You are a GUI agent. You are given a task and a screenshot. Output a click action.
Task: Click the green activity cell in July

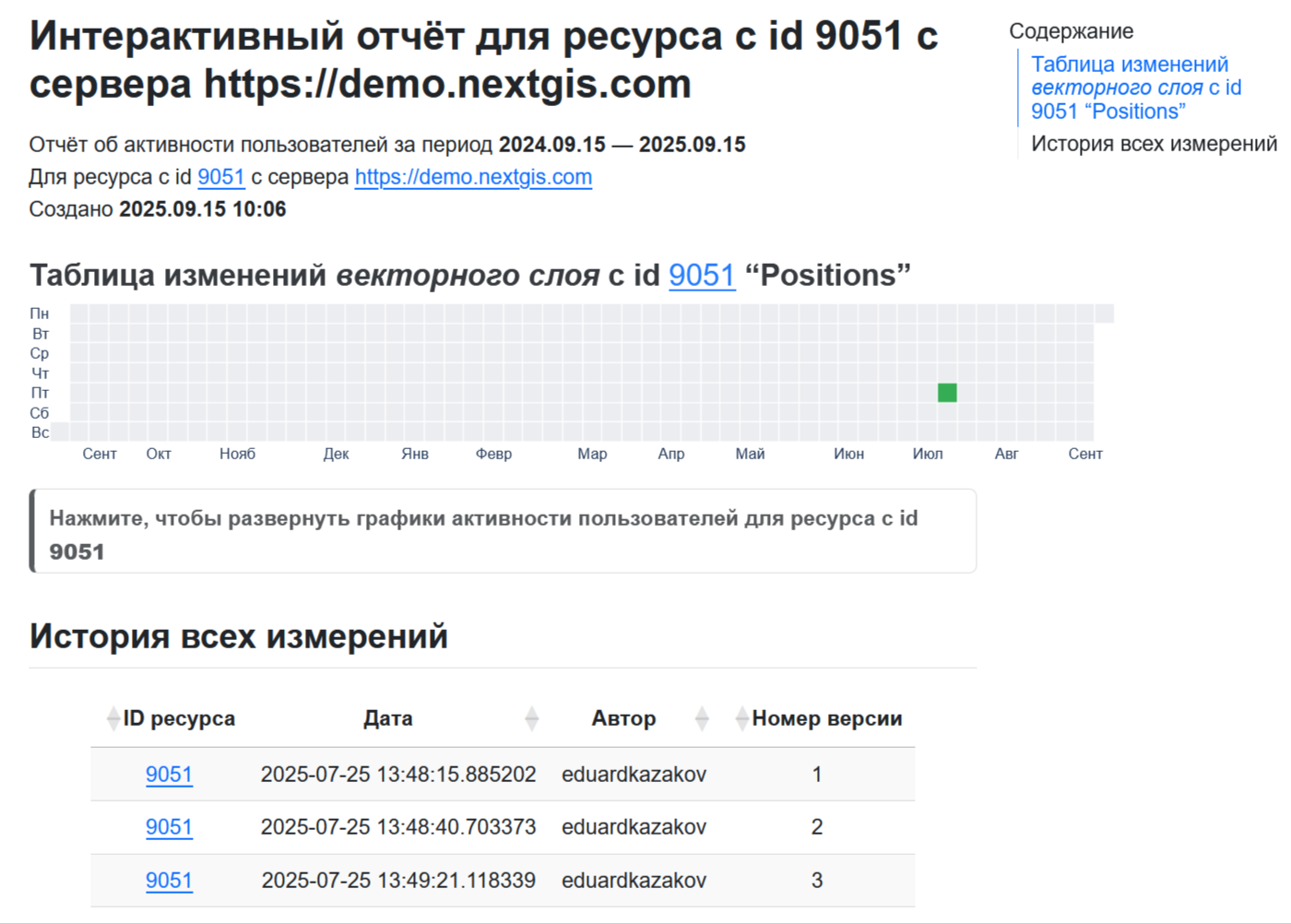click(947, 393)
